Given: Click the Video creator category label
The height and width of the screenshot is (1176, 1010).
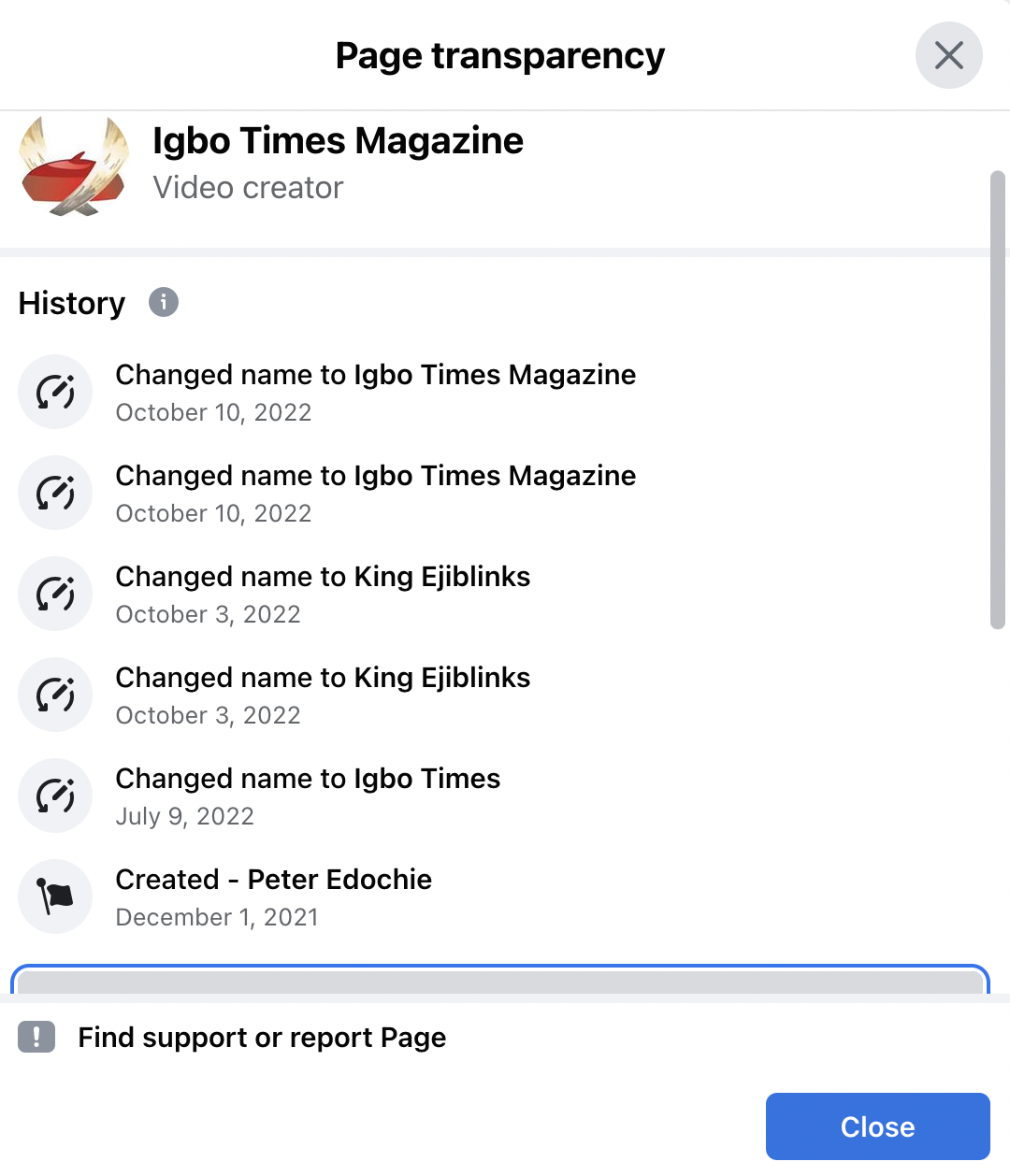Looking at the screenshot, I should coord(248,188).
